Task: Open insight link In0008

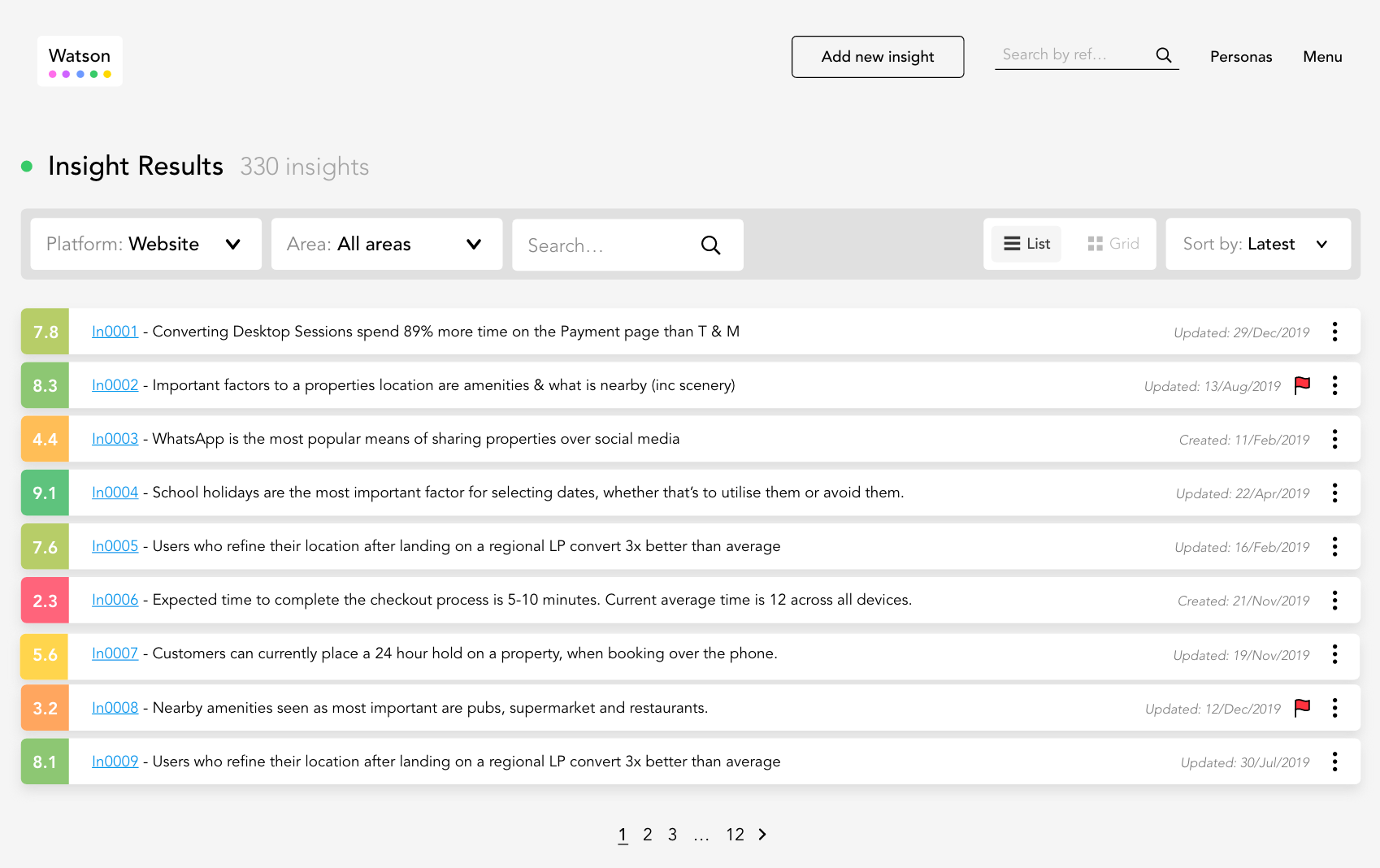Action: coord(115,708)
